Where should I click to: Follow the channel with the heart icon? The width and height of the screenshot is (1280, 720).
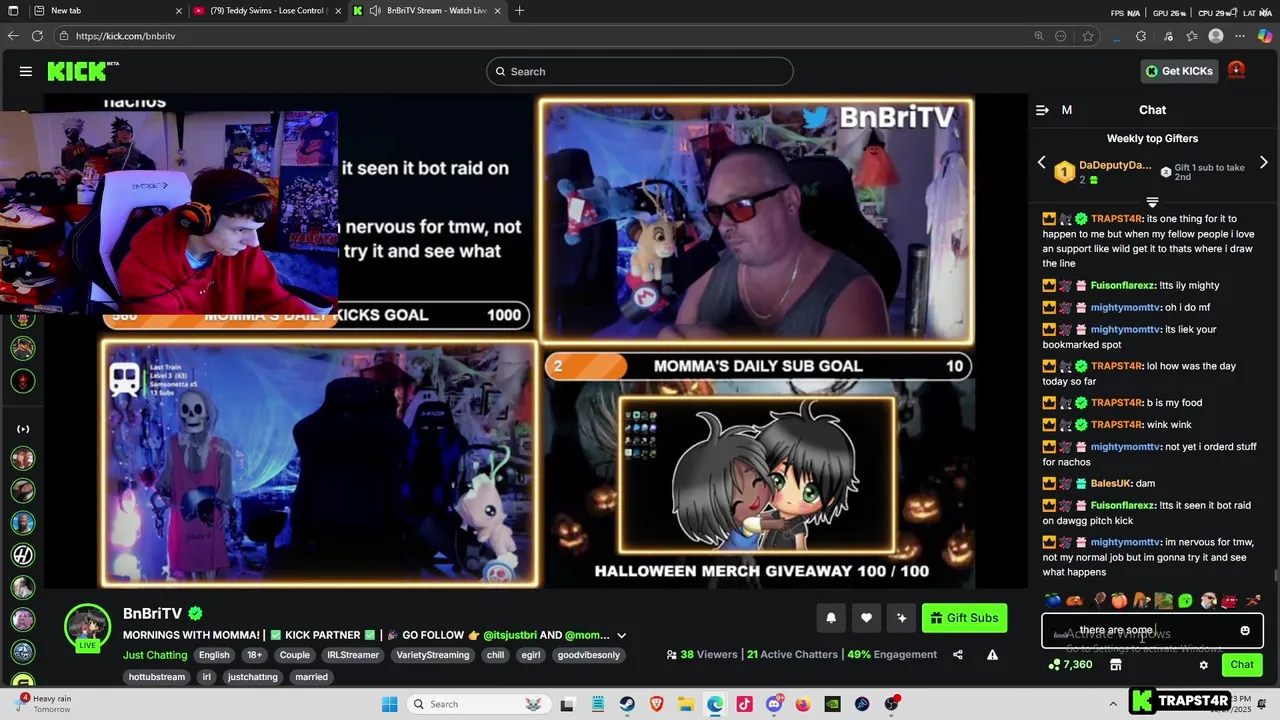pyautogui.click(x=866, y=618)
